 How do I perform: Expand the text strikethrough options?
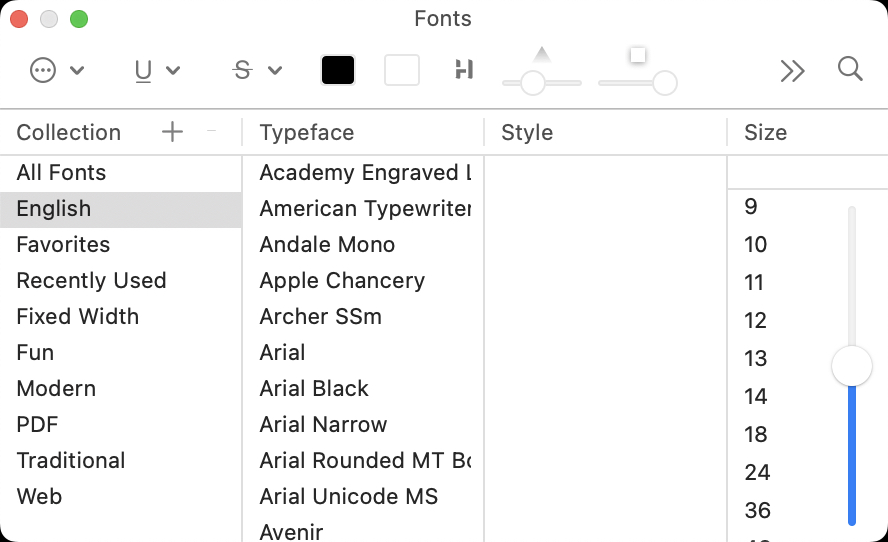click(x=257, y=70)
